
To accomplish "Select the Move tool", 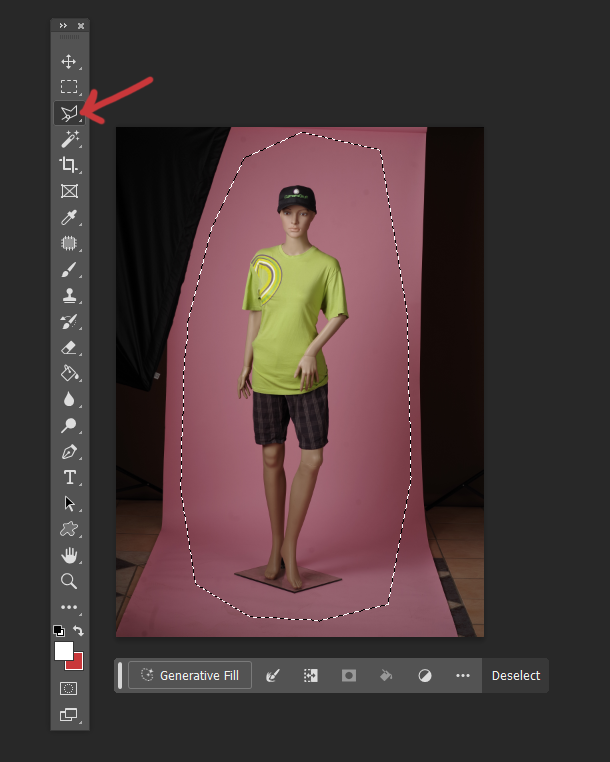I will [x=69, y=62].
